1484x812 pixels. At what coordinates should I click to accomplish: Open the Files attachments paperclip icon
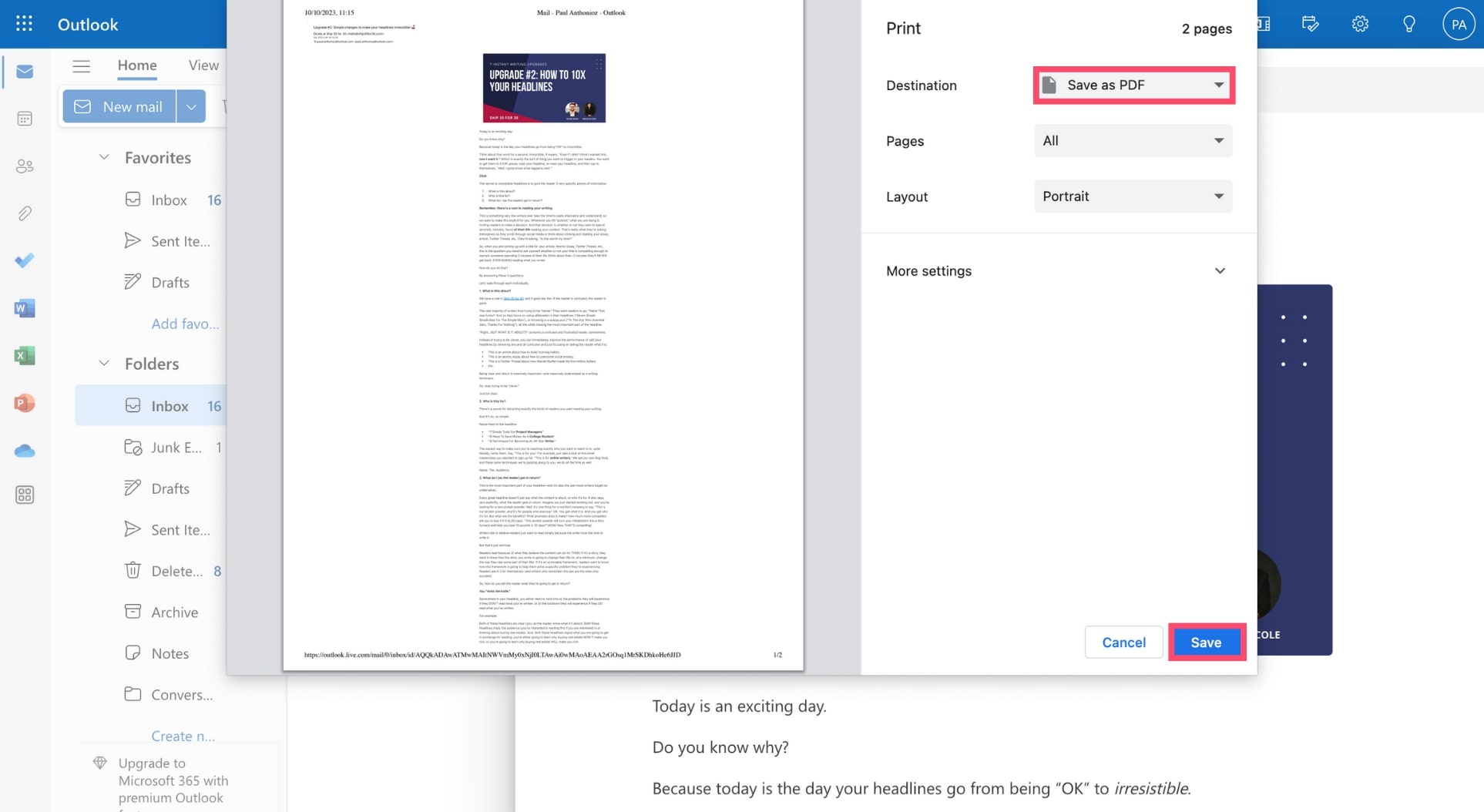point(25,213)
